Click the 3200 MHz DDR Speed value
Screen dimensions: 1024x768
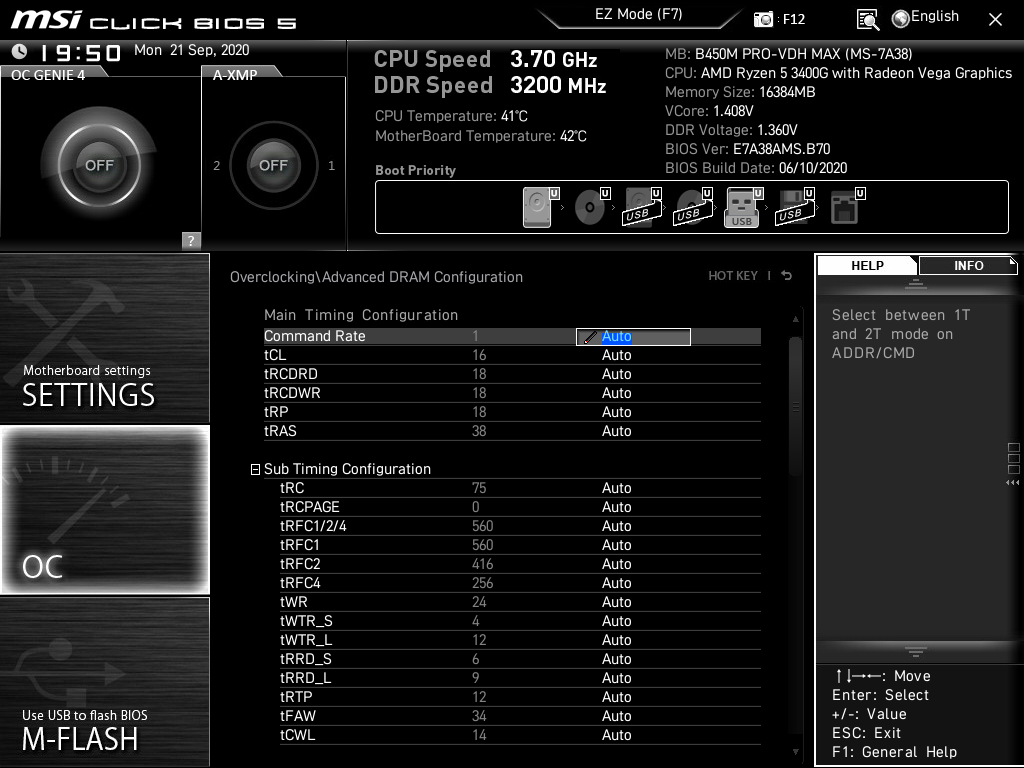click(x=558, y=86)
